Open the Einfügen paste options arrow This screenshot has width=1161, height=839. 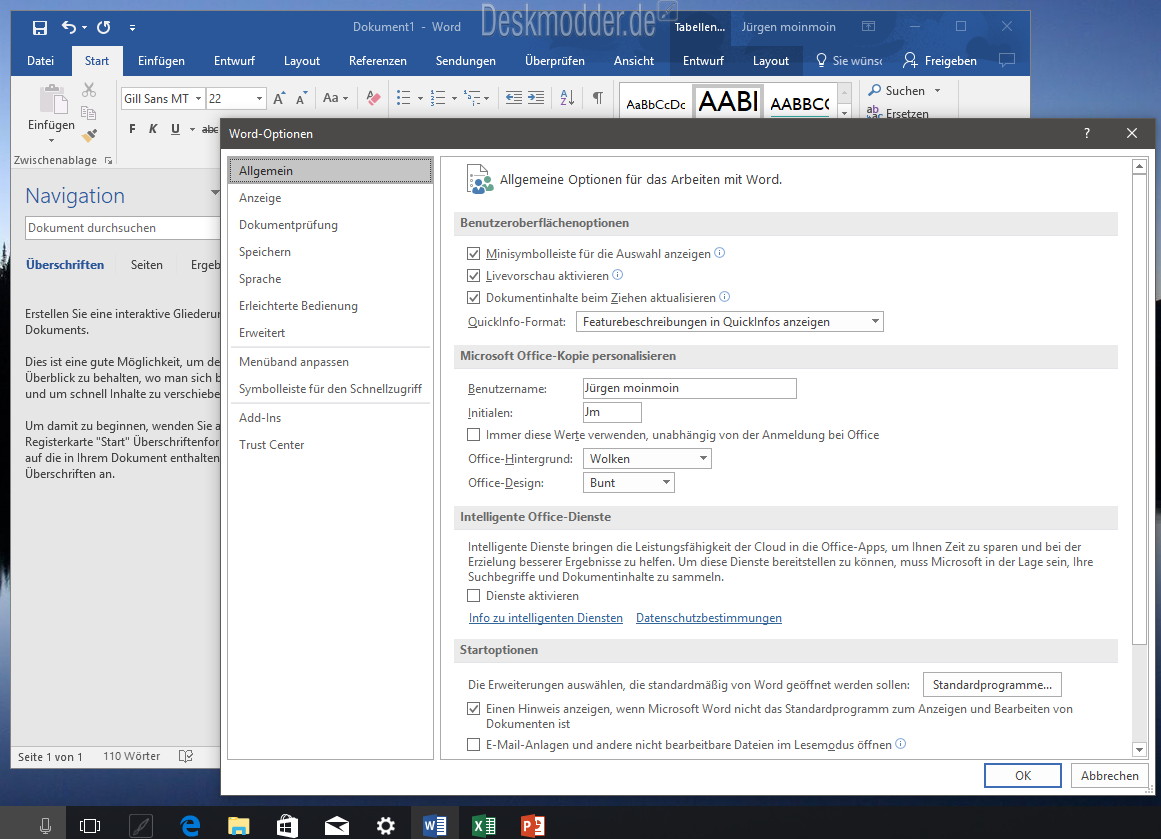51,140
